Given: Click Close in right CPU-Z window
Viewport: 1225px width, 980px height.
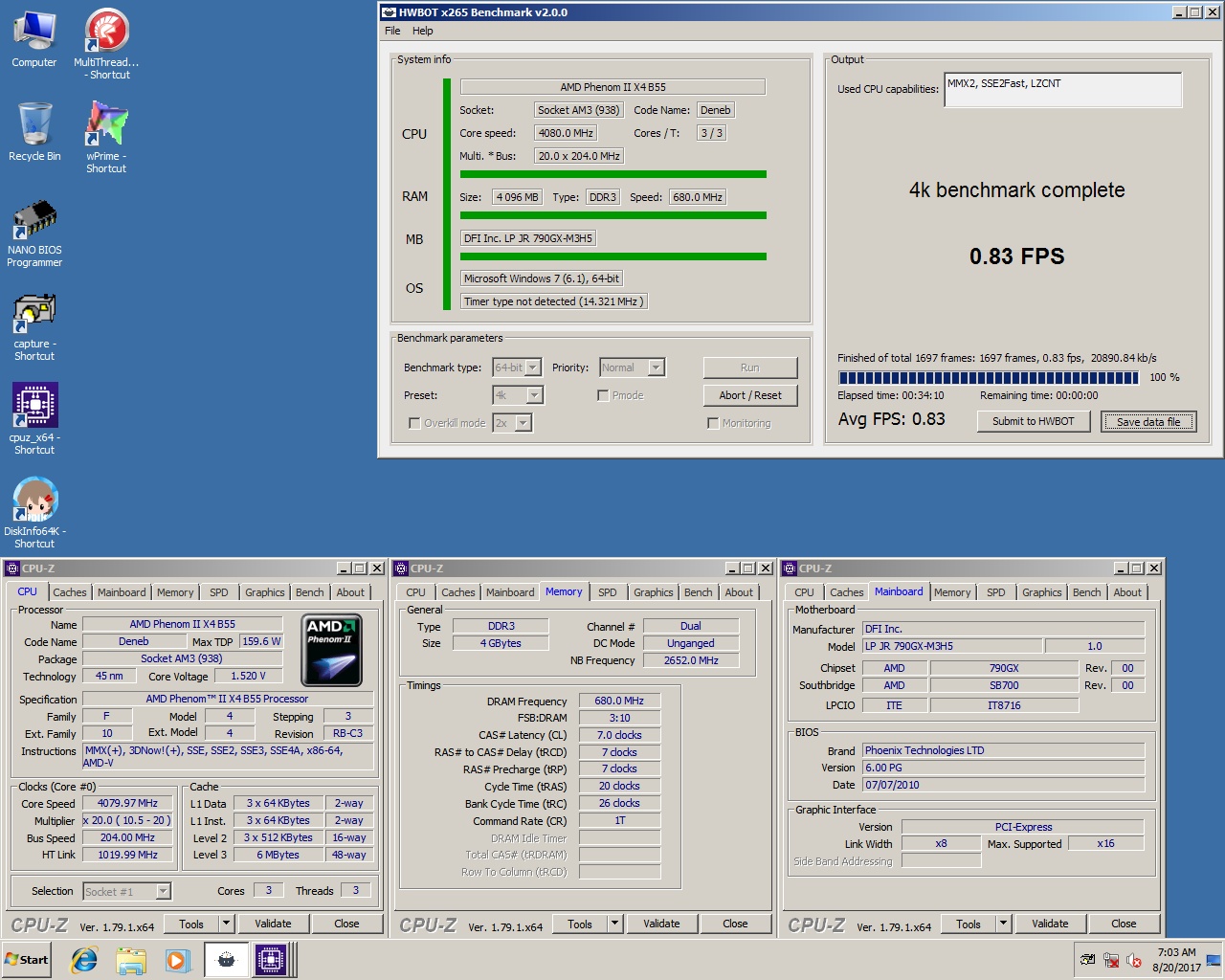Looking at the screenshot, I should [x=1124, y=924].
